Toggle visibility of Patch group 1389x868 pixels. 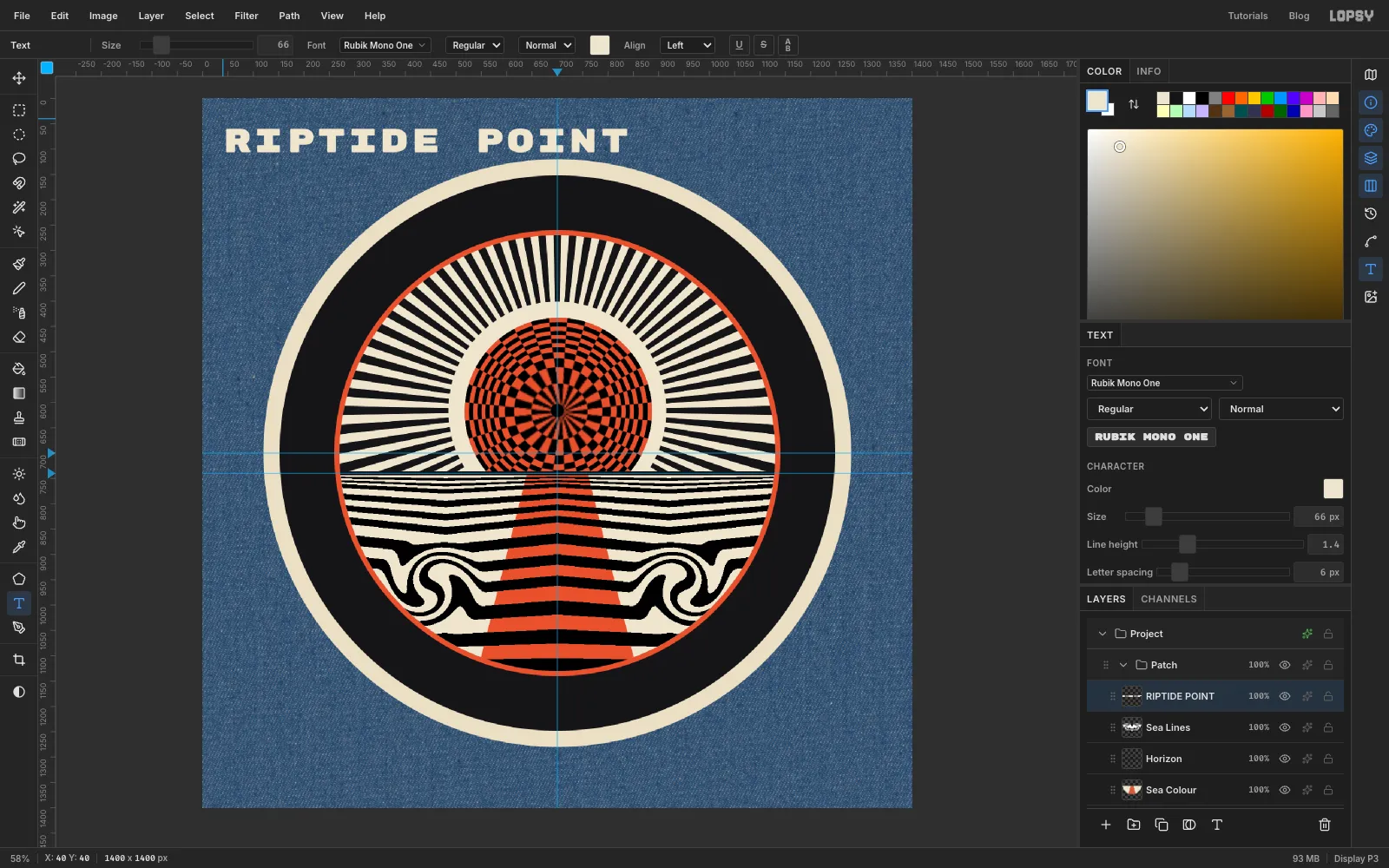1285,665
